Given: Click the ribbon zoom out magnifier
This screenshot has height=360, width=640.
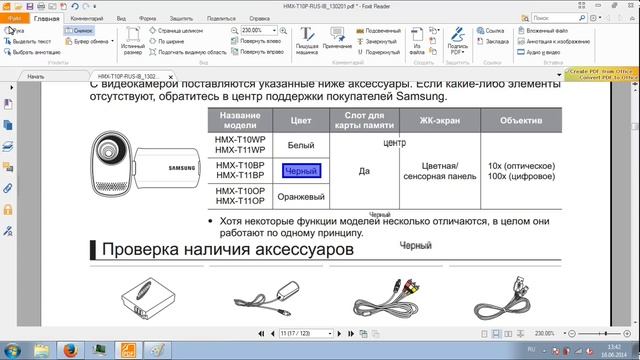Looking at the screenshot, I should coord(234,31).
